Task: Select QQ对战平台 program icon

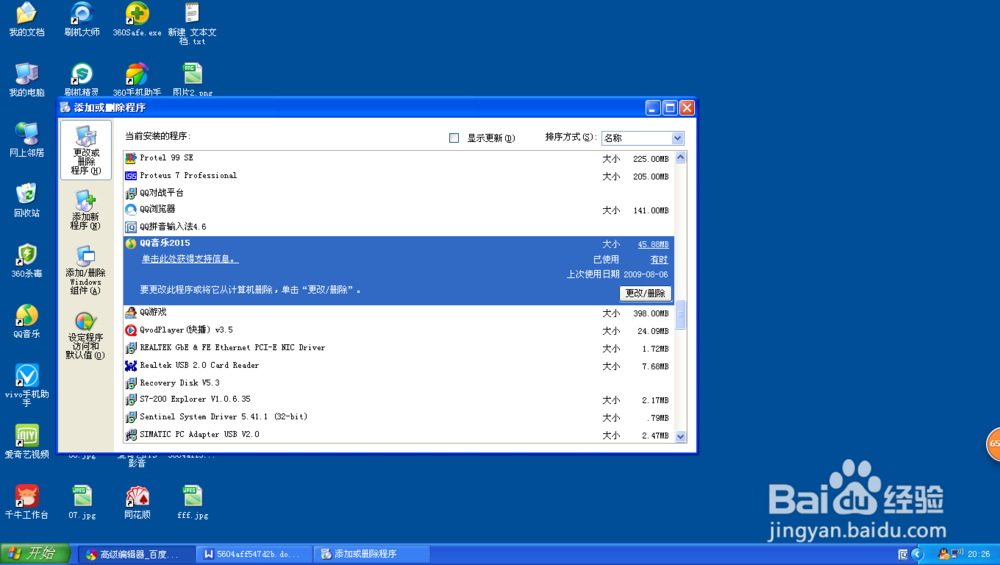Action: (131, 193)
